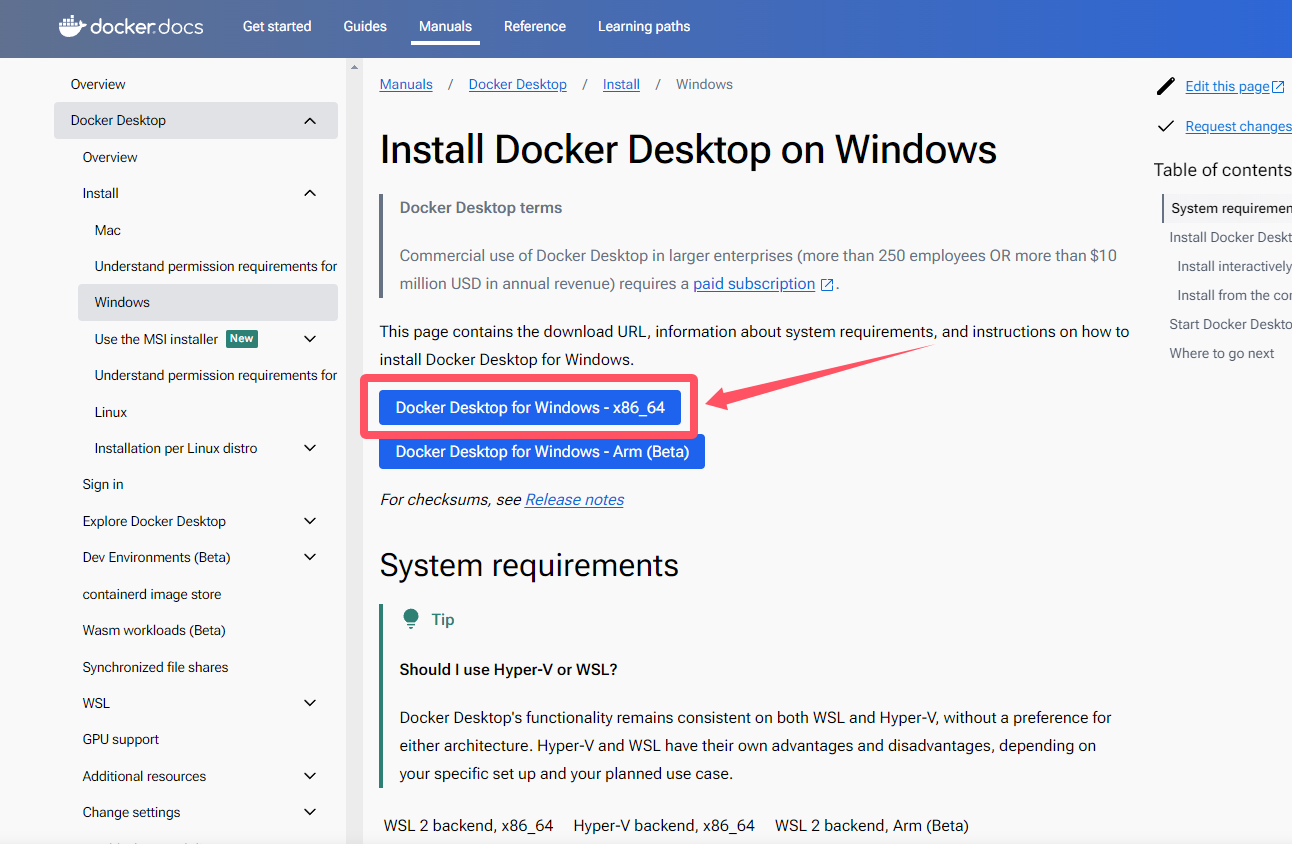Click the external link icon after Edit this page
Screen dimensions: 1292x844
click(1278, 87)
